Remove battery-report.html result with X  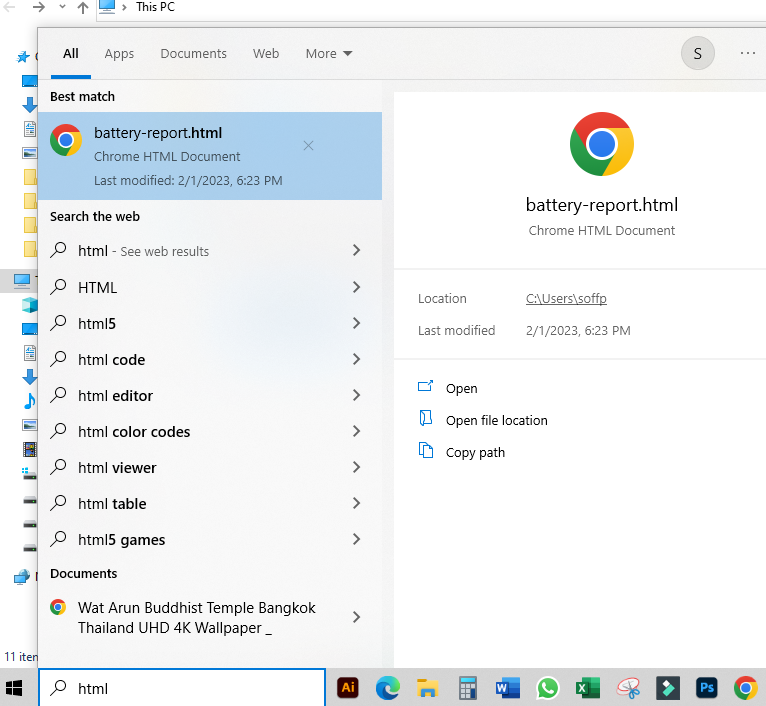pyautogui.click(x=308, y=146)
